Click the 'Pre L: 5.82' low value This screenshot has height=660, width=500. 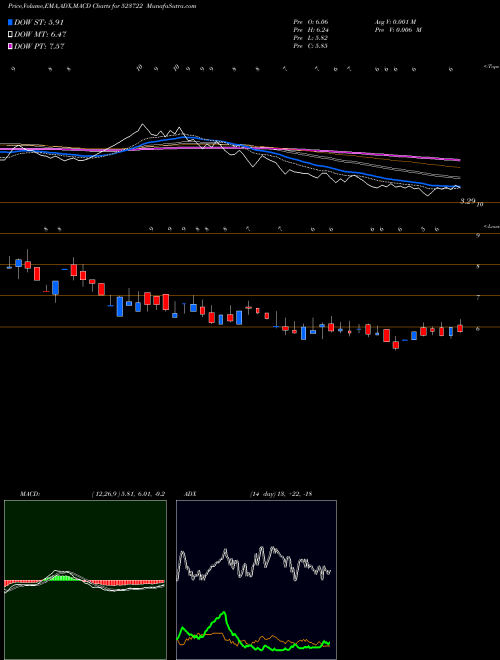(311, 38)
